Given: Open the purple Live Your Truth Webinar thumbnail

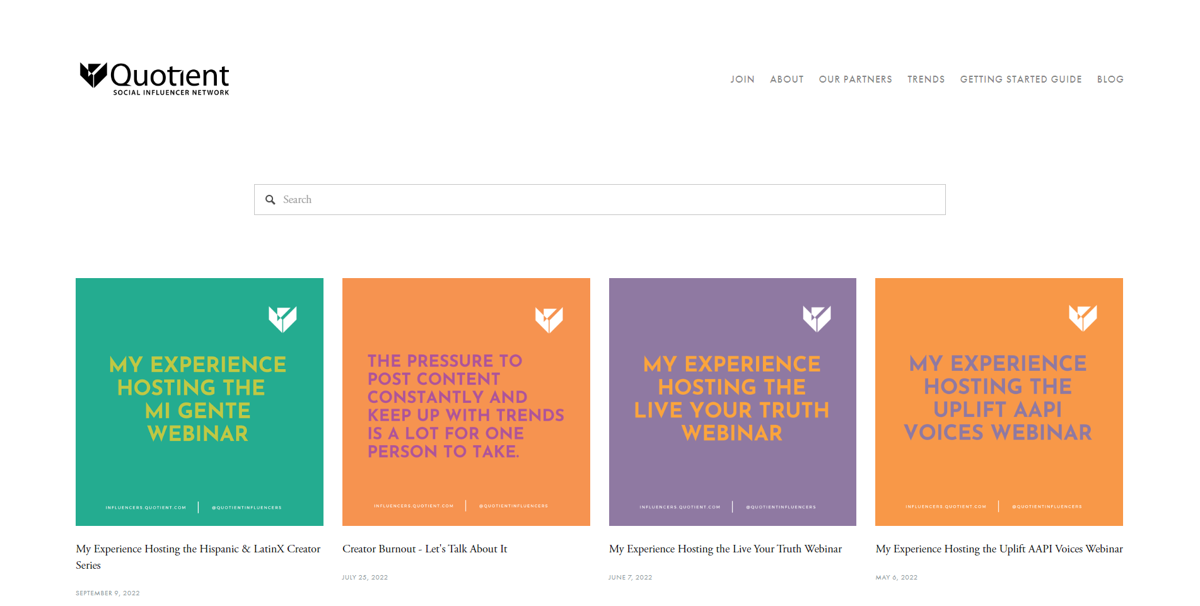Looking at the screenshot, I should point(733,402).
